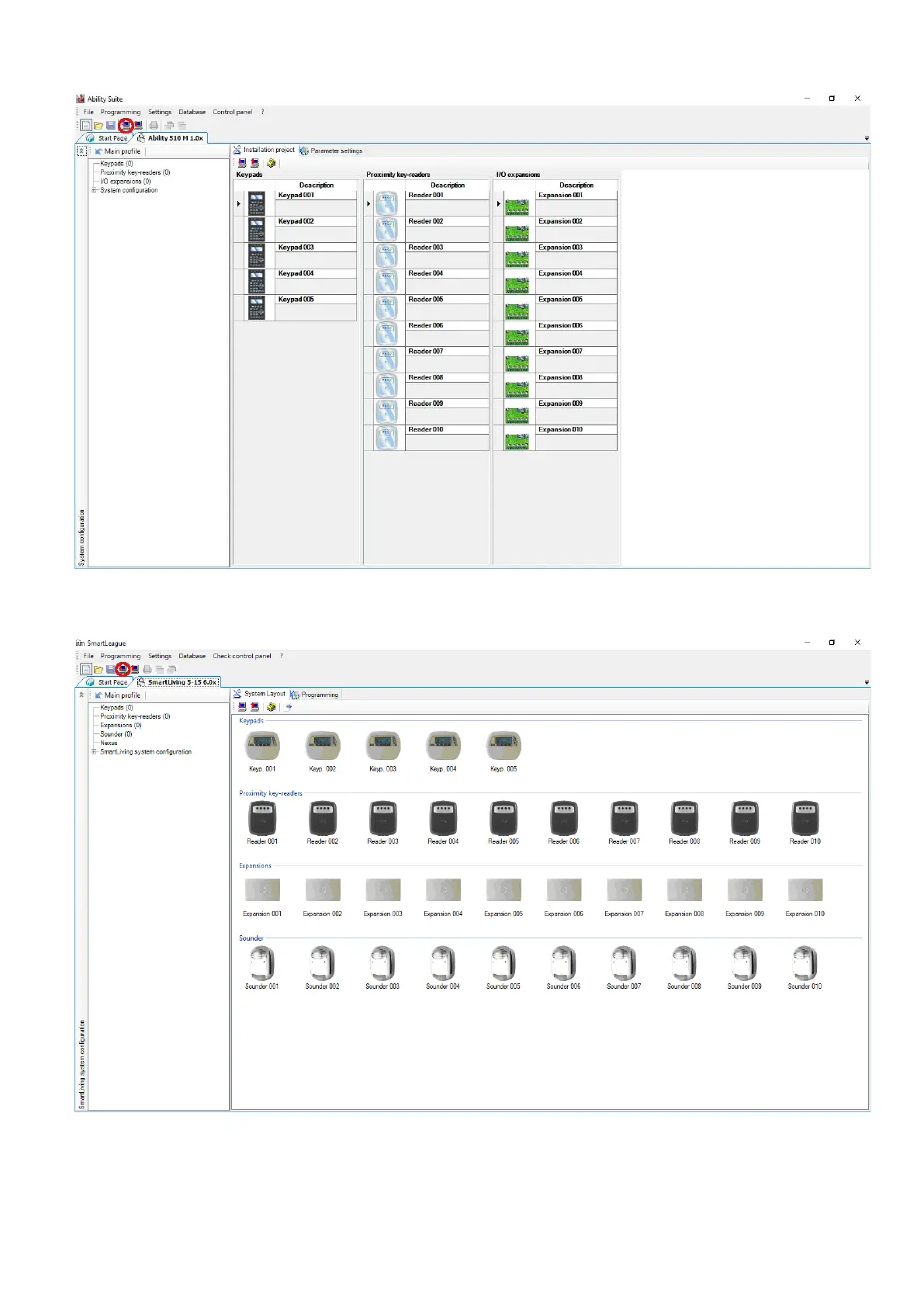Click the New project icon in Ability Suite toolbar
The height and width of the screenshot is (1307, 924).
(x=86, y=125)
